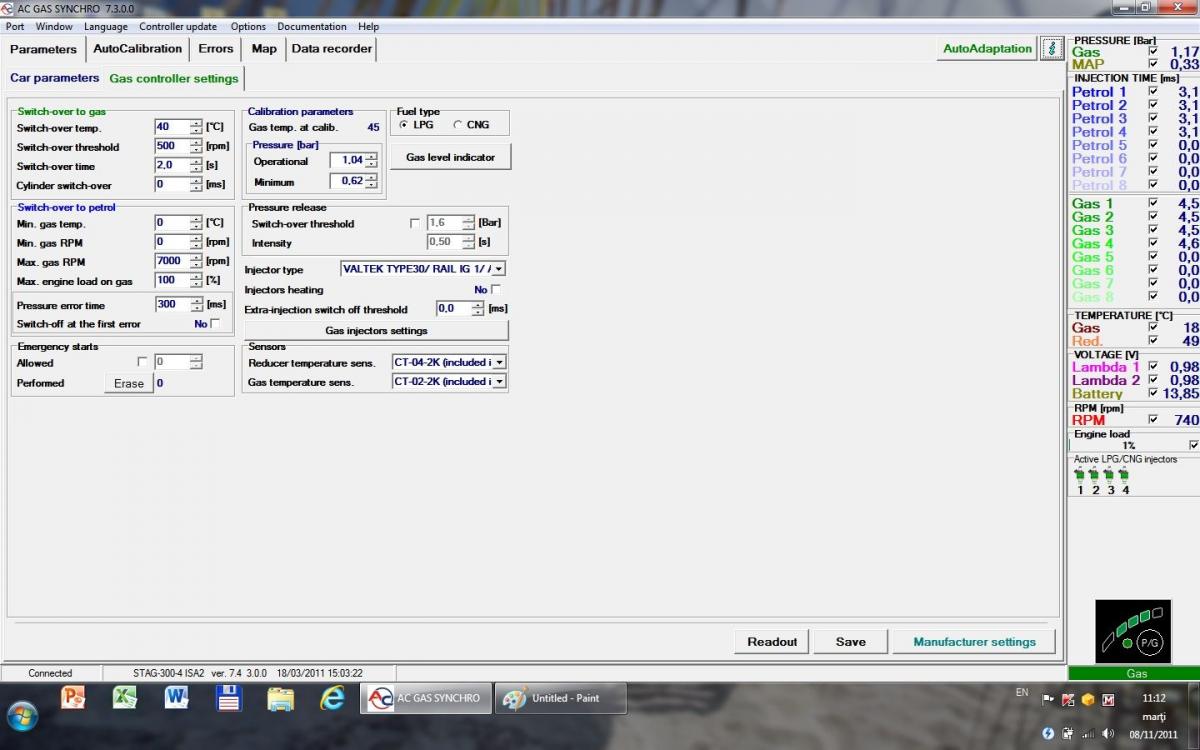Open the floppy disk taskbar icon
This screenshot has height=750, width=1200.
click(228, 697)
